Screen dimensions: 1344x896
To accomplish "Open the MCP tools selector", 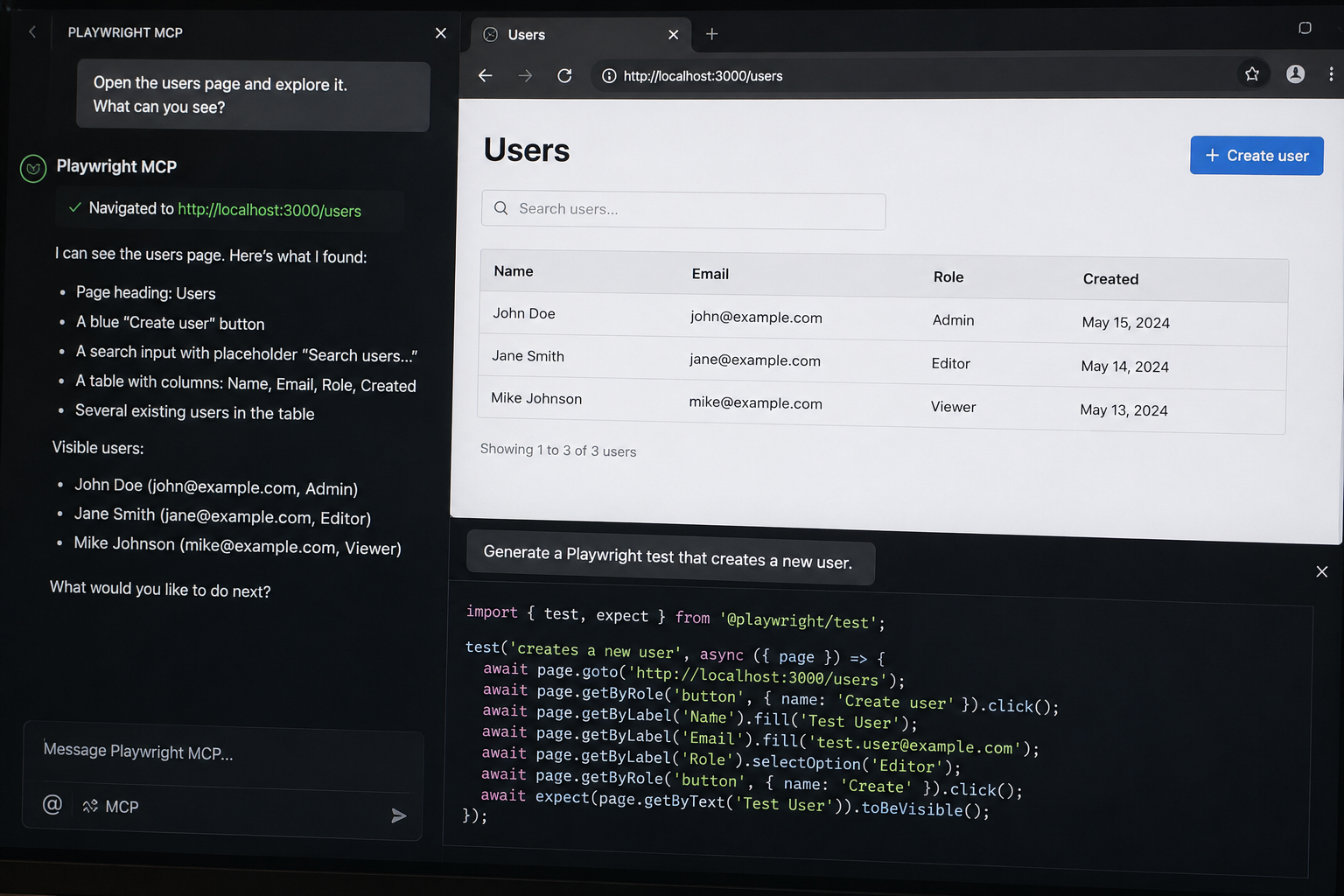I will tap(110, 806).
